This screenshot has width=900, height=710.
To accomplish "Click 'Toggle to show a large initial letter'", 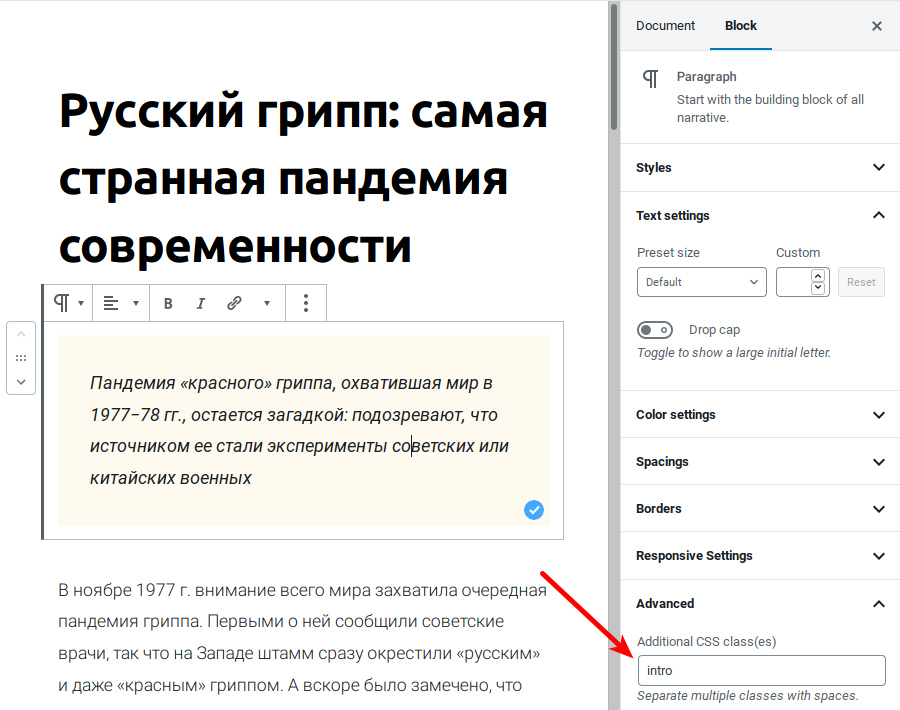I will [734, 352].
